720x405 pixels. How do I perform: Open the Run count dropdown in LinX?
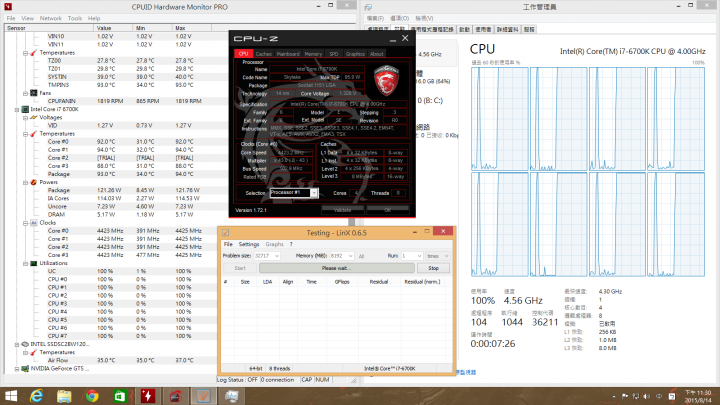[x=419, y=256]
